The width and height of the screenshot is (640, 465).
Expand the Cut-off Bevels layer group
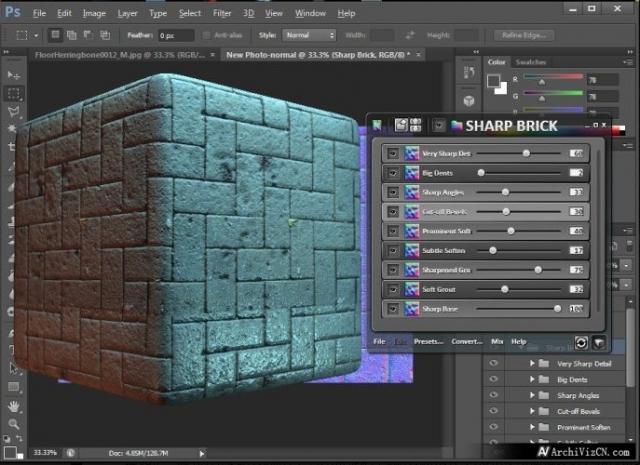click(533, 412)
